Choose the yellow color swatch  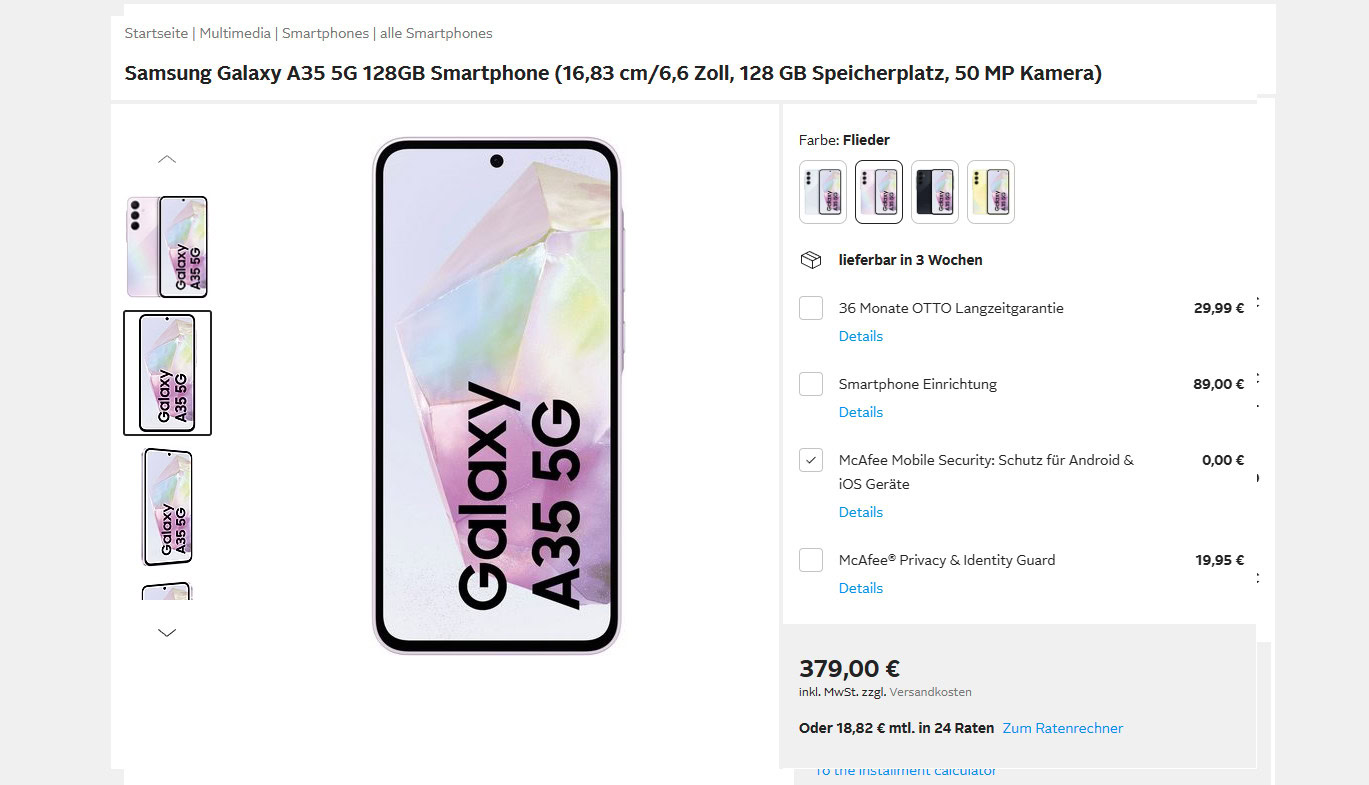click(x=991, y=192)
